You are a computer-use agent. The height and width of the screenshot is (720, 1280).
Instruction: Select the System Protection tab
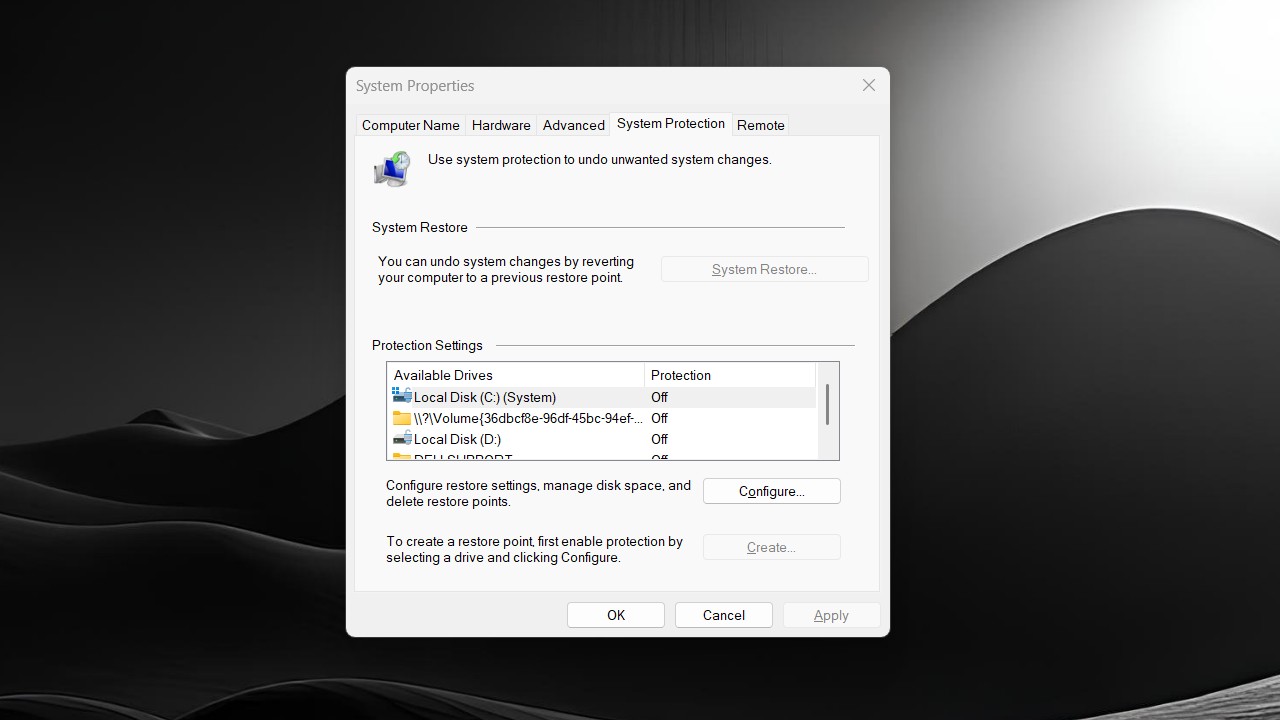[x=670, y=124]
